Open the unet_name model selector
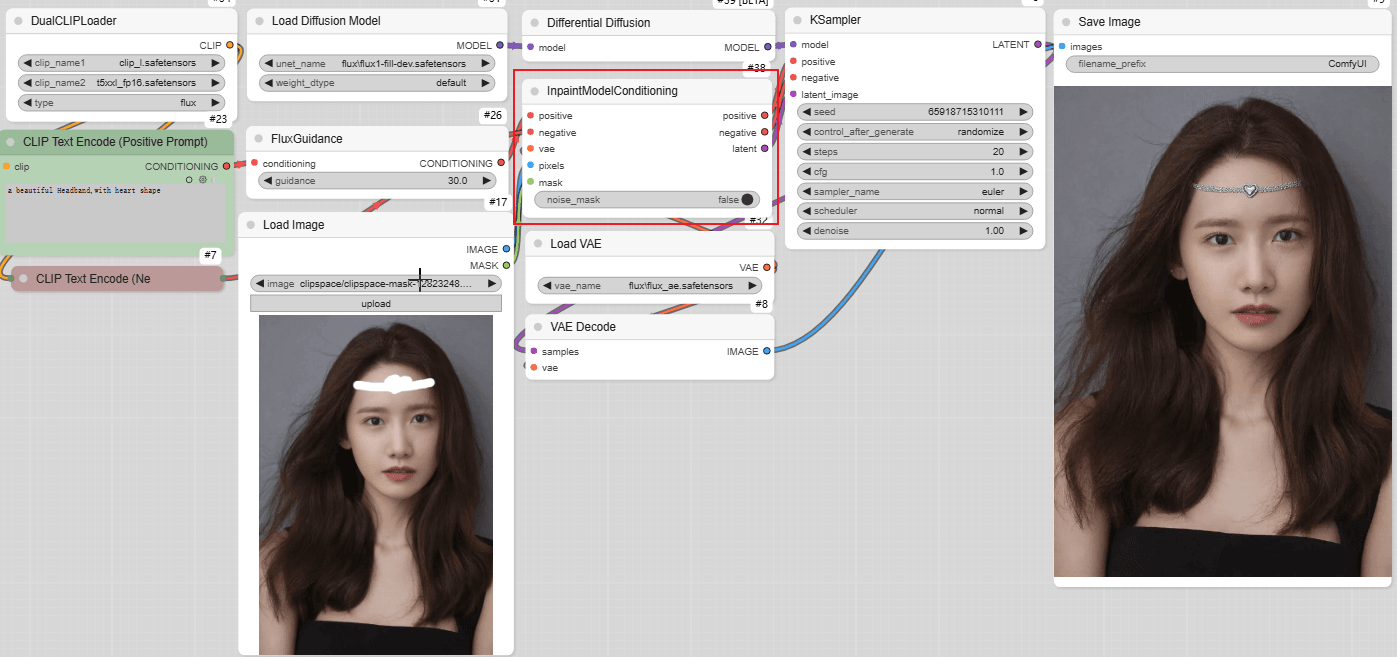The height and width of the screenshot is (657, 1397). coord(377,63)
